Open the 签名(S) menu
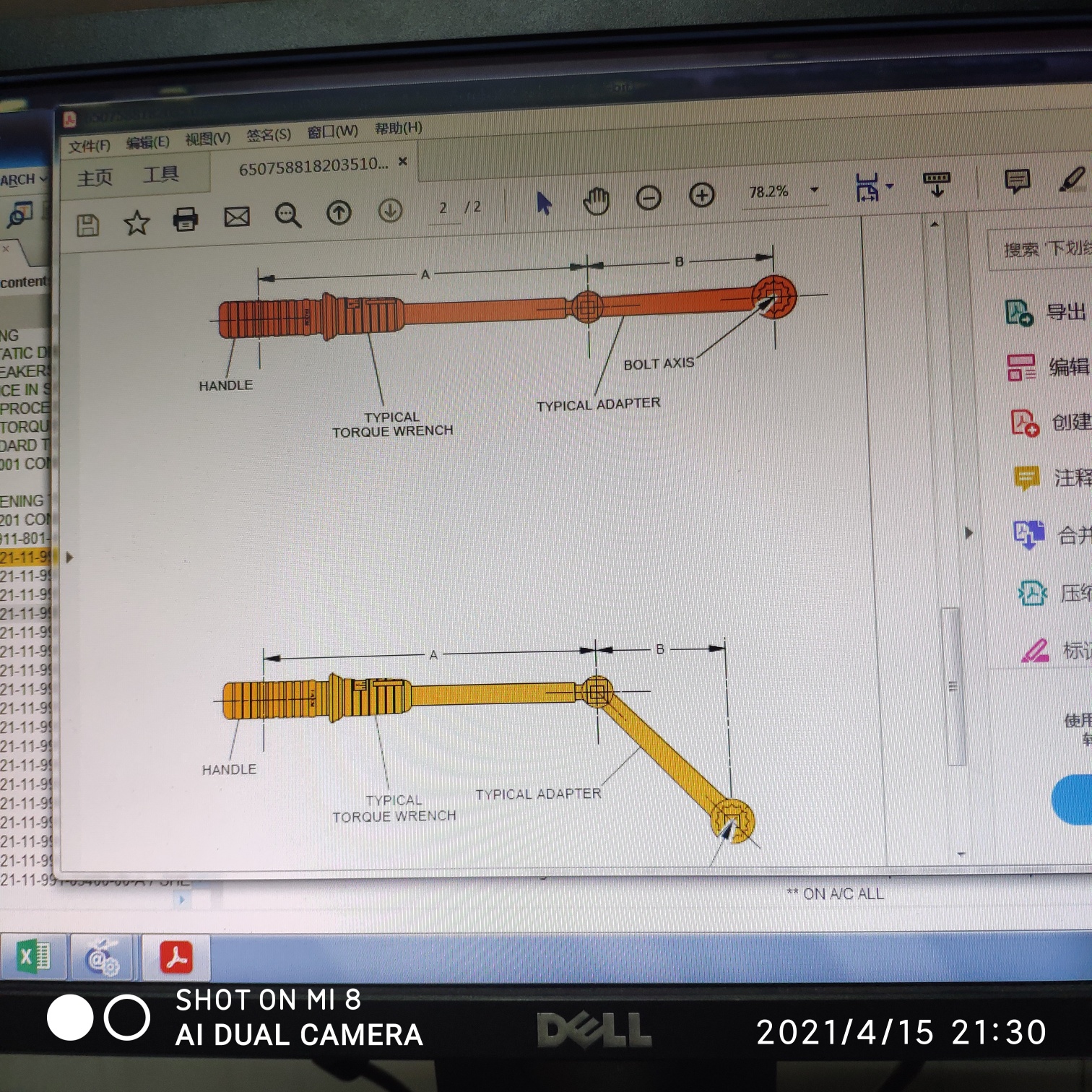The image size is (1092, 1092). (268, 135)
